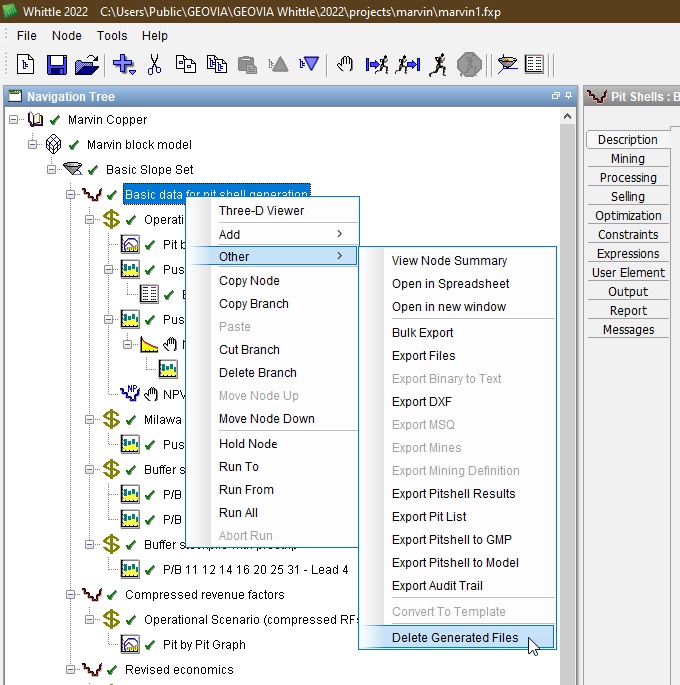
Task: Open the Optimization tab
Action: coord(628,215)
